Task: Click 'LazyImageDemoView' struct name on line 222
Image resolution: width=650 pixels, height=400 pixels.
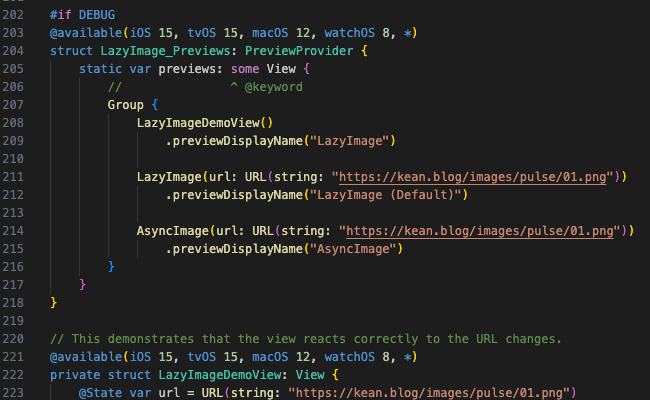Action: tap(219, 375)
